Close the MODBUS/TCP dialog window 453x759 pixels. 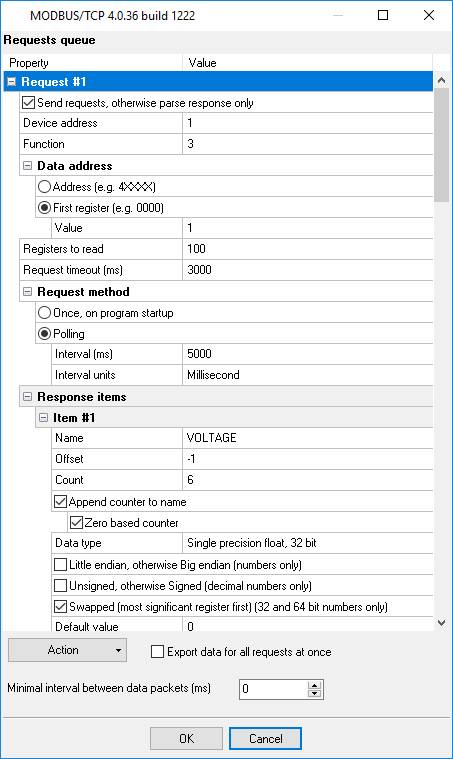tap(429, 15)
